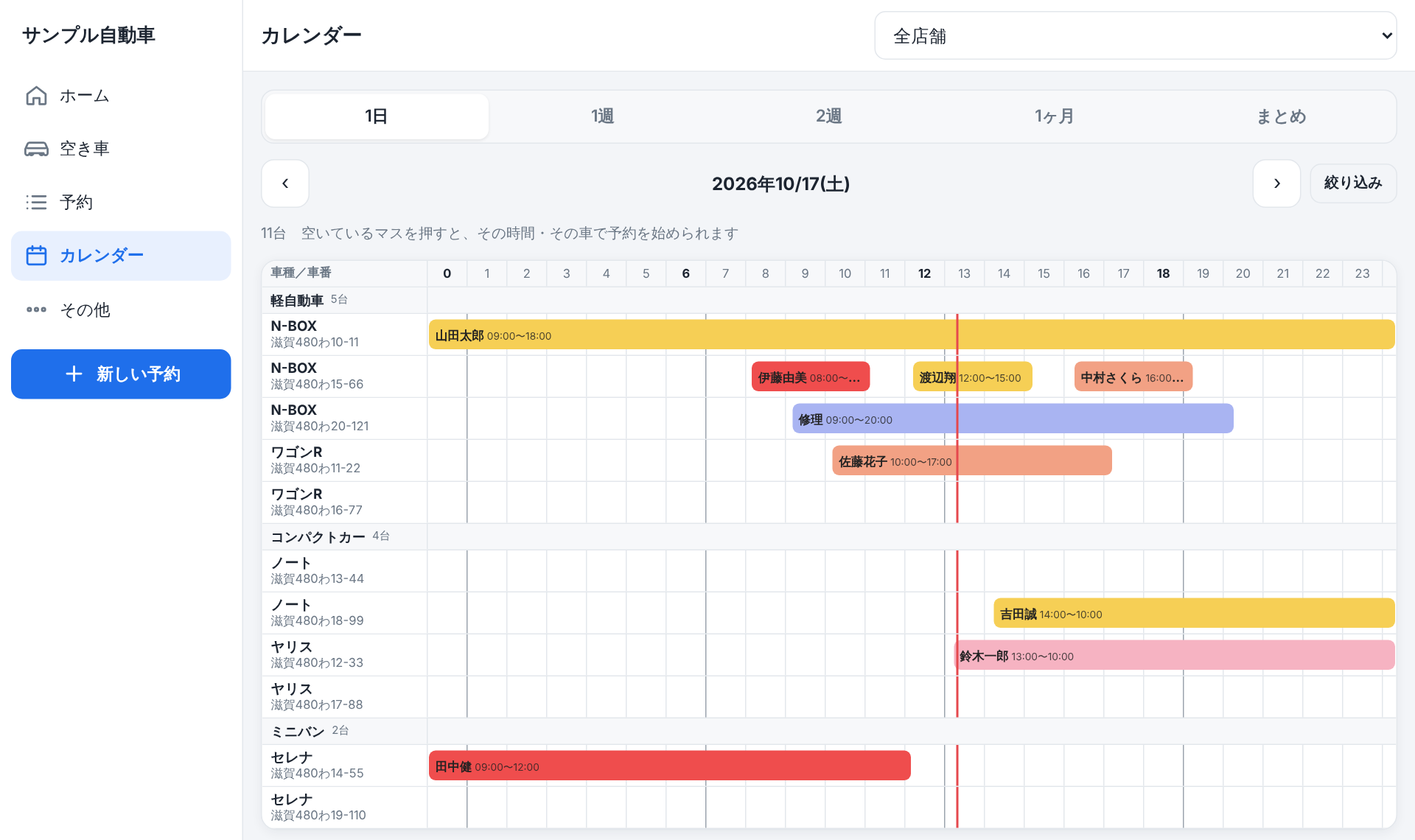This screenshot has width=1415, height=840.
Task: Switch to the まとめ view tab
Action: (1281, 116)
